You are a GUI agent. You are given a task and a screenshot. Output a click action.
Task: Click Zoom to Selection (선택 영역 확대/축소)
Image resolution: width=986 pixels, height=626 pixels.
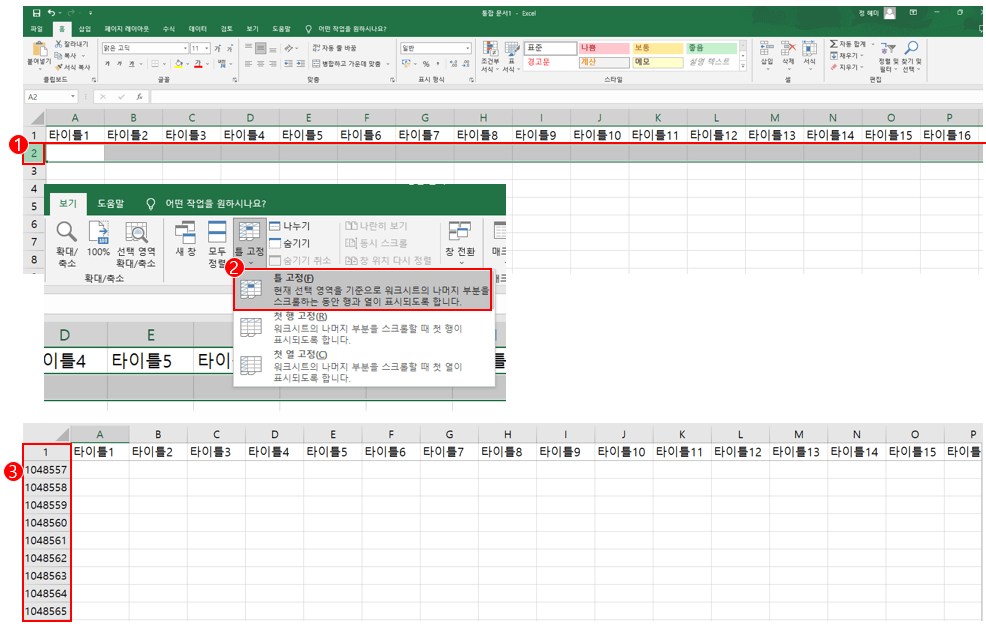[x=136, y=244]
